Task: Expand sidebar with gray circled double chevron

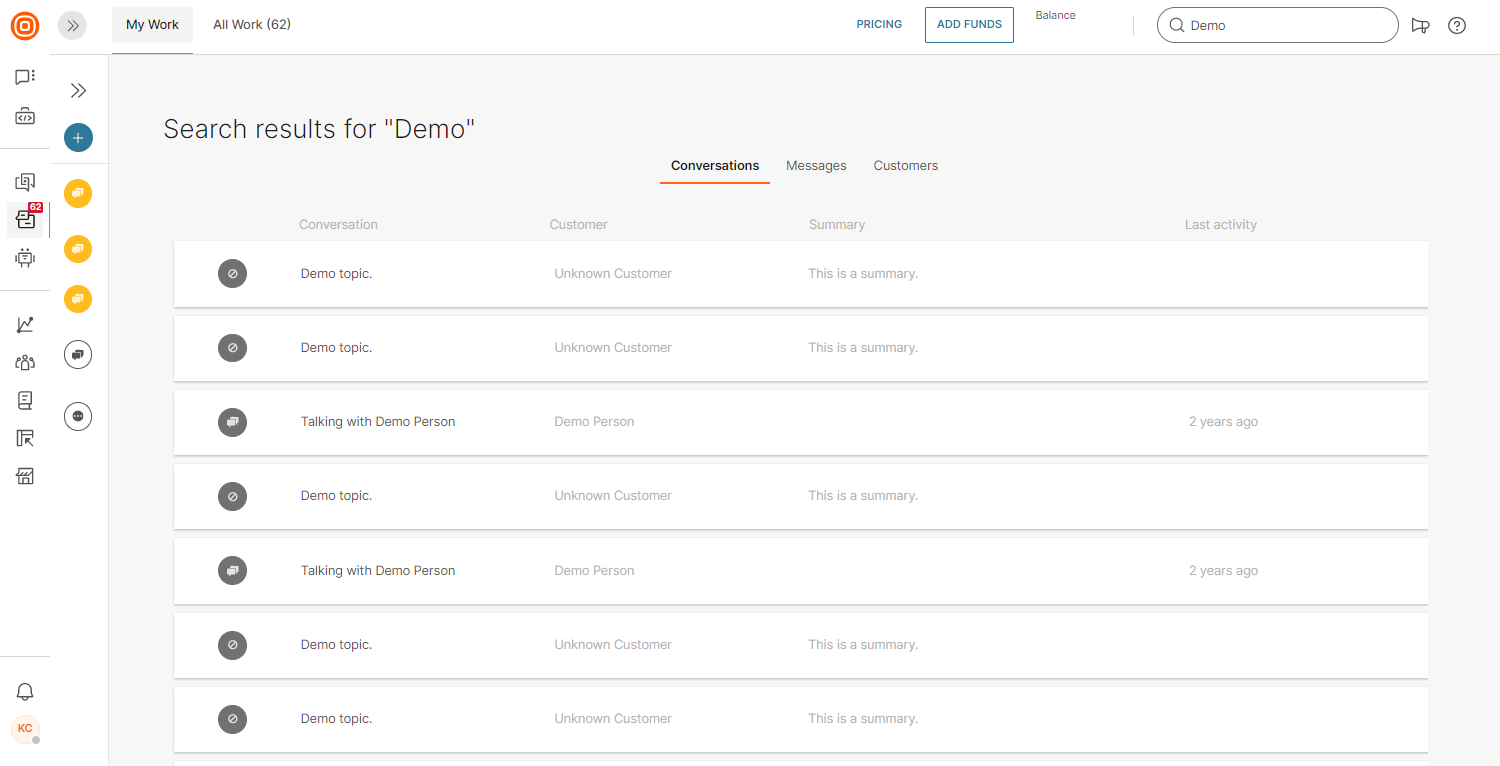Action: pyautogui.click(x=72, y=26)
